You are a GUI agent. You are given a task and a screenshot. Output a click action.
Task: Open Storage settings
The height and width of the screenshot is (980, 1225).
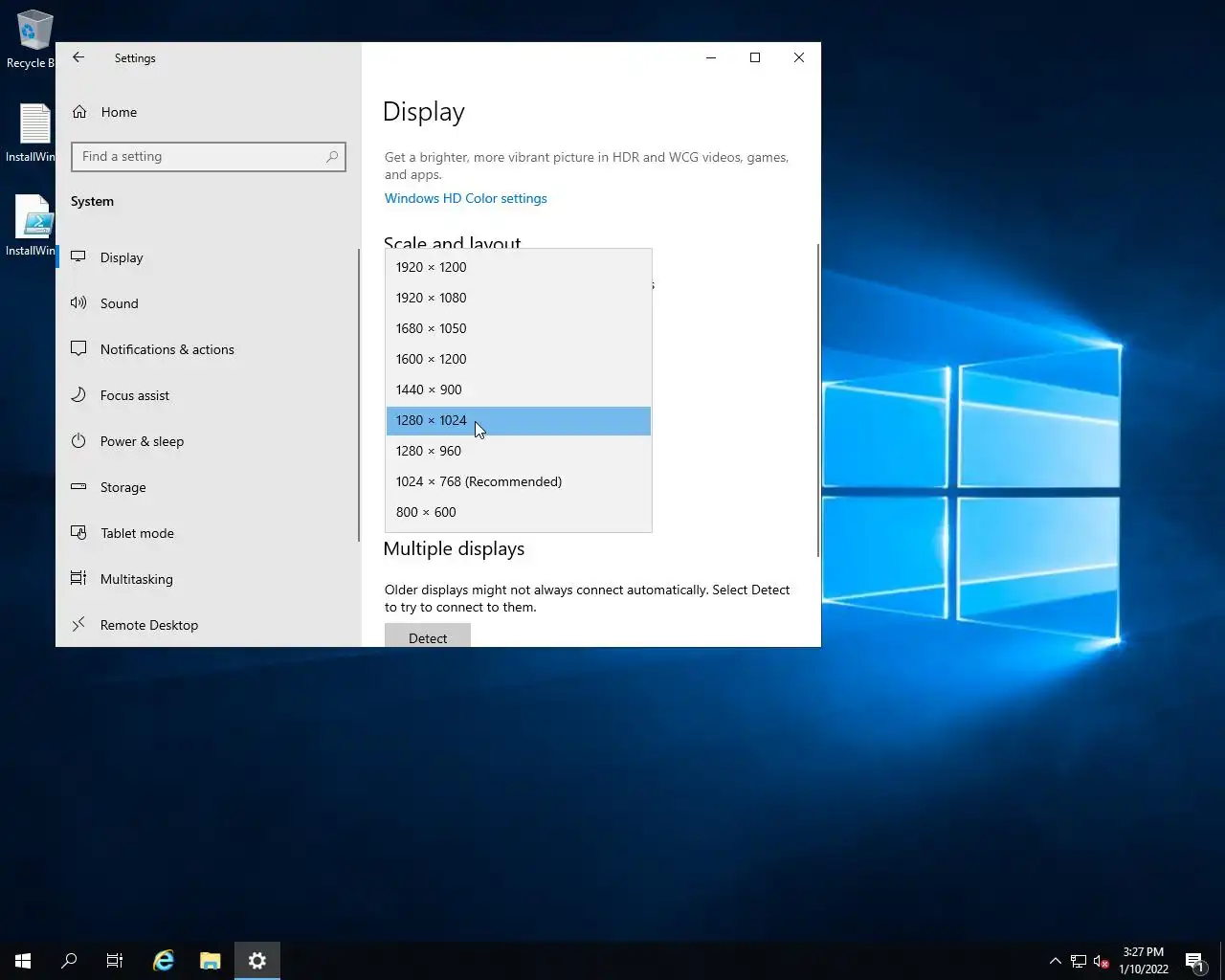point(209,487)
